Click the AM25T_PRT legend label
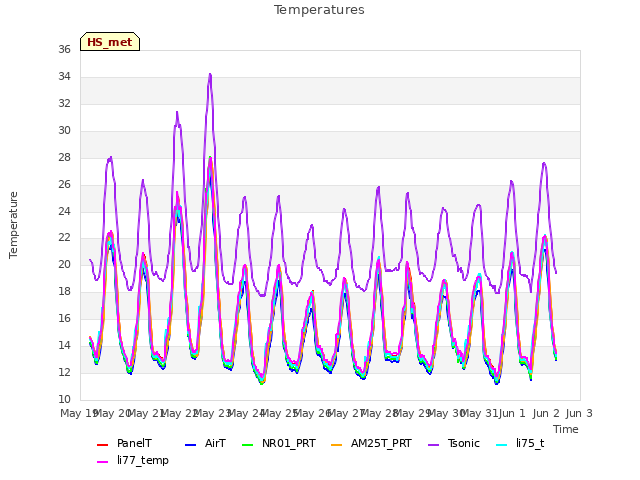Image resolution: width=640 pixels, height=480 pixels. [x=381, y=443]
